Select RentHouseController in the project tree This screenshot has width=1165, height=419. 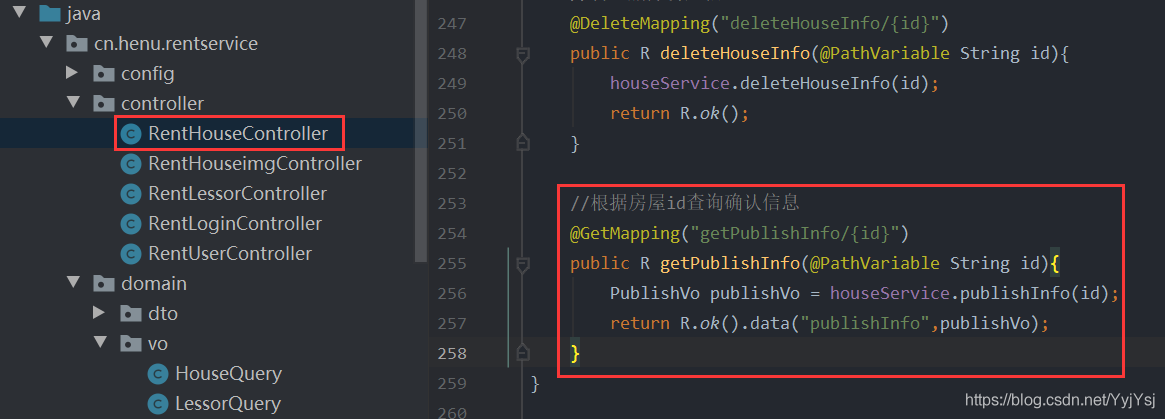tap(238, 134)
